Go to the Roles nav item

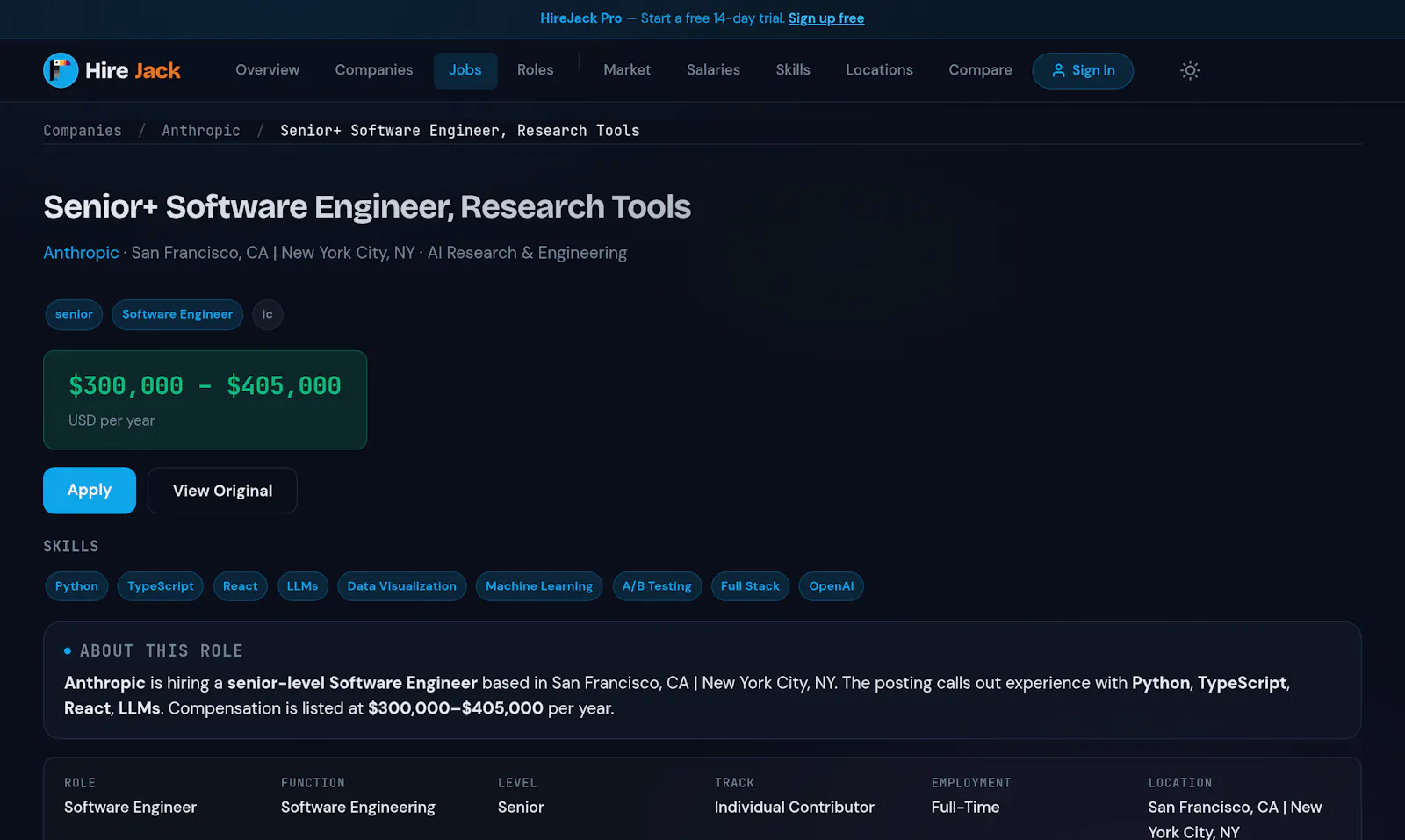point(536,70)
